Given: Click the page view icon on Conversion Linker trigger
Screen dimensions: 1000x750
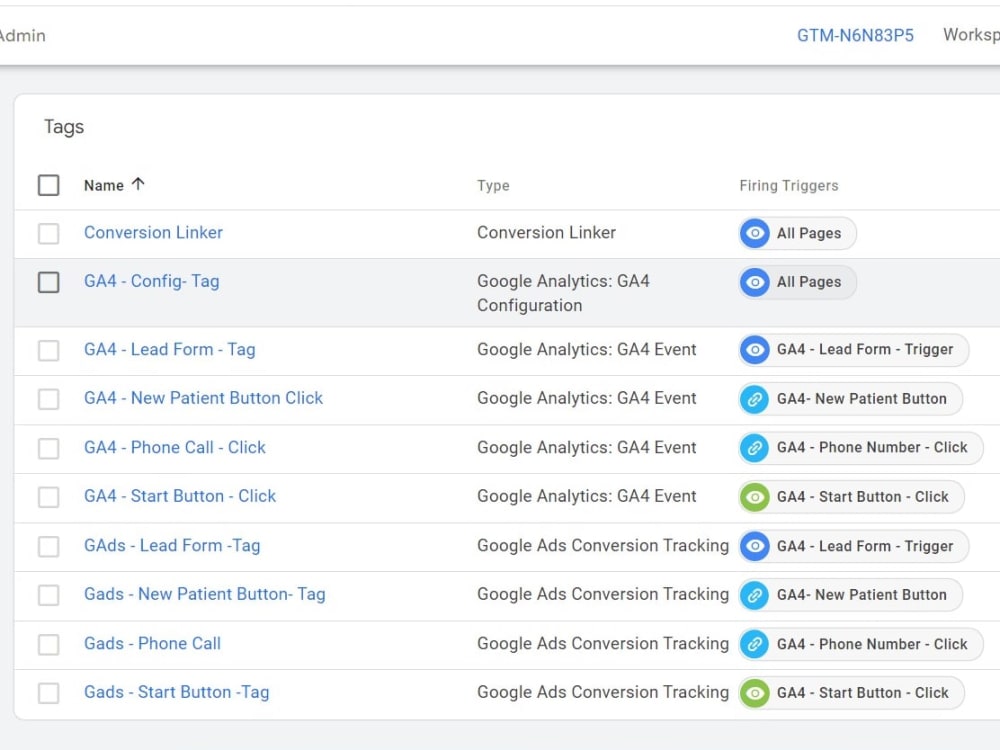Looking at the screenshot, I should pos(754,233).
